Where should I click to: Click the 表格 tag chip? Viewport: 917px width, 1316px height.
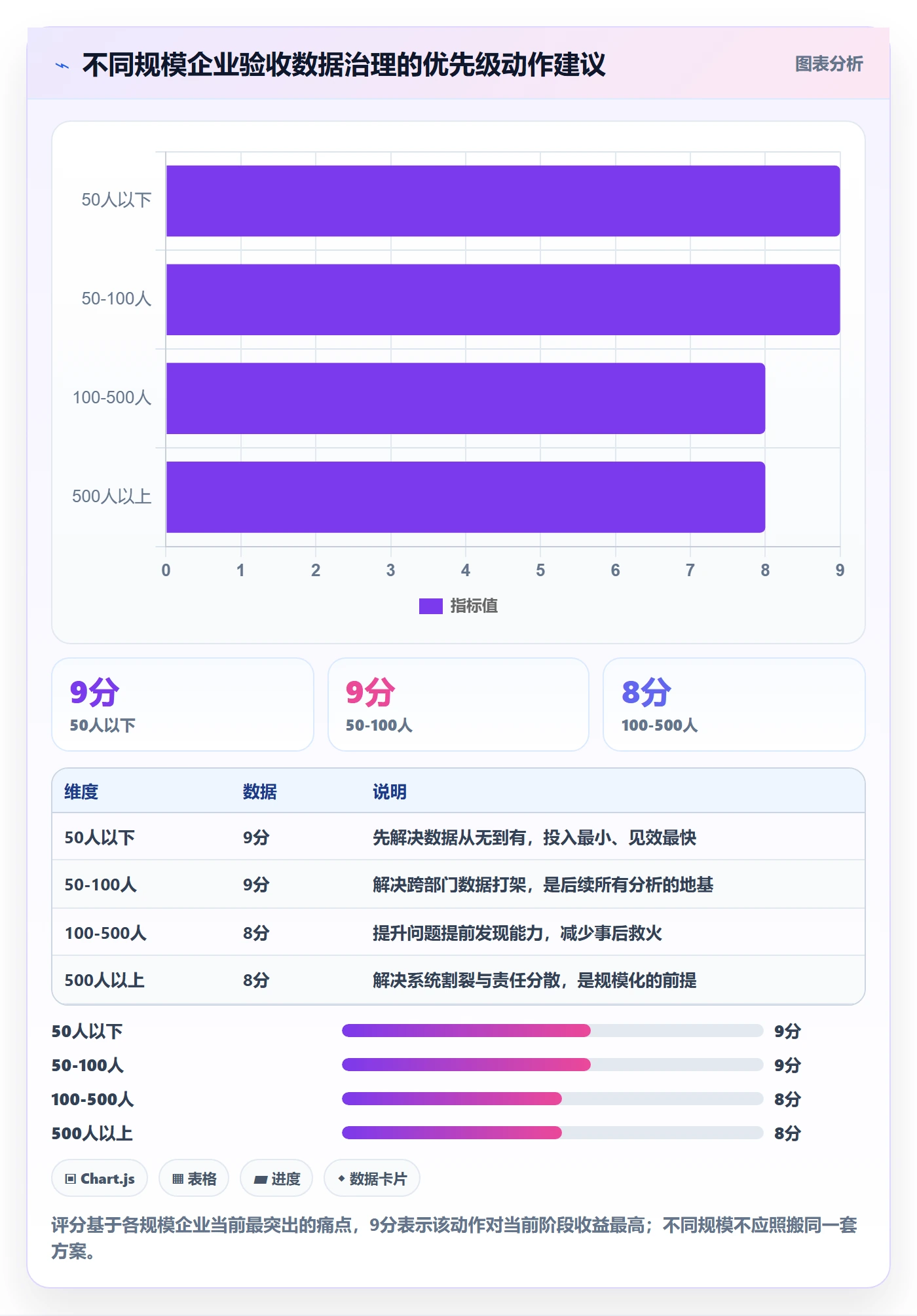click(194, 1179)
